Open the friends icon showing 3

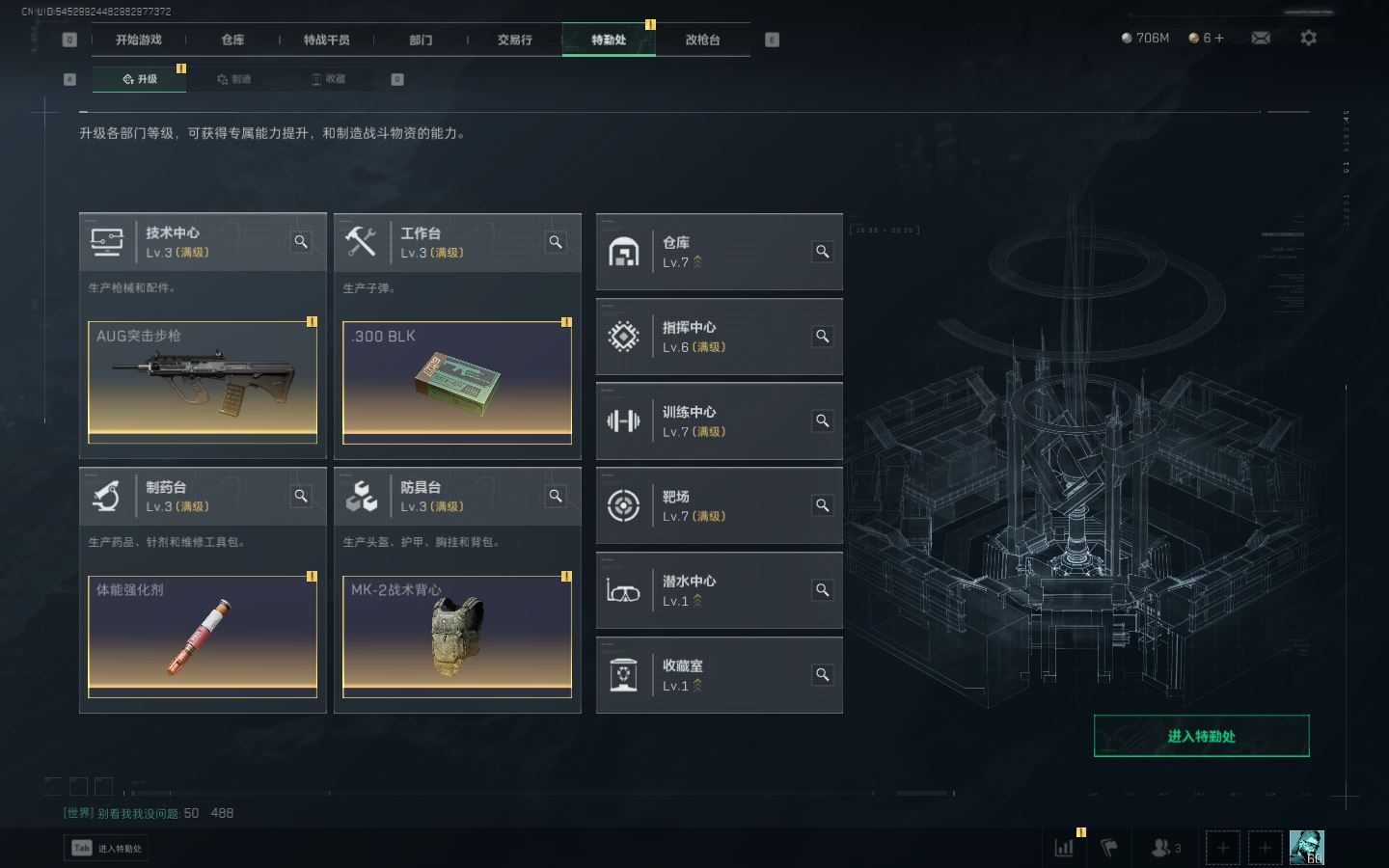pos(1166,848)
